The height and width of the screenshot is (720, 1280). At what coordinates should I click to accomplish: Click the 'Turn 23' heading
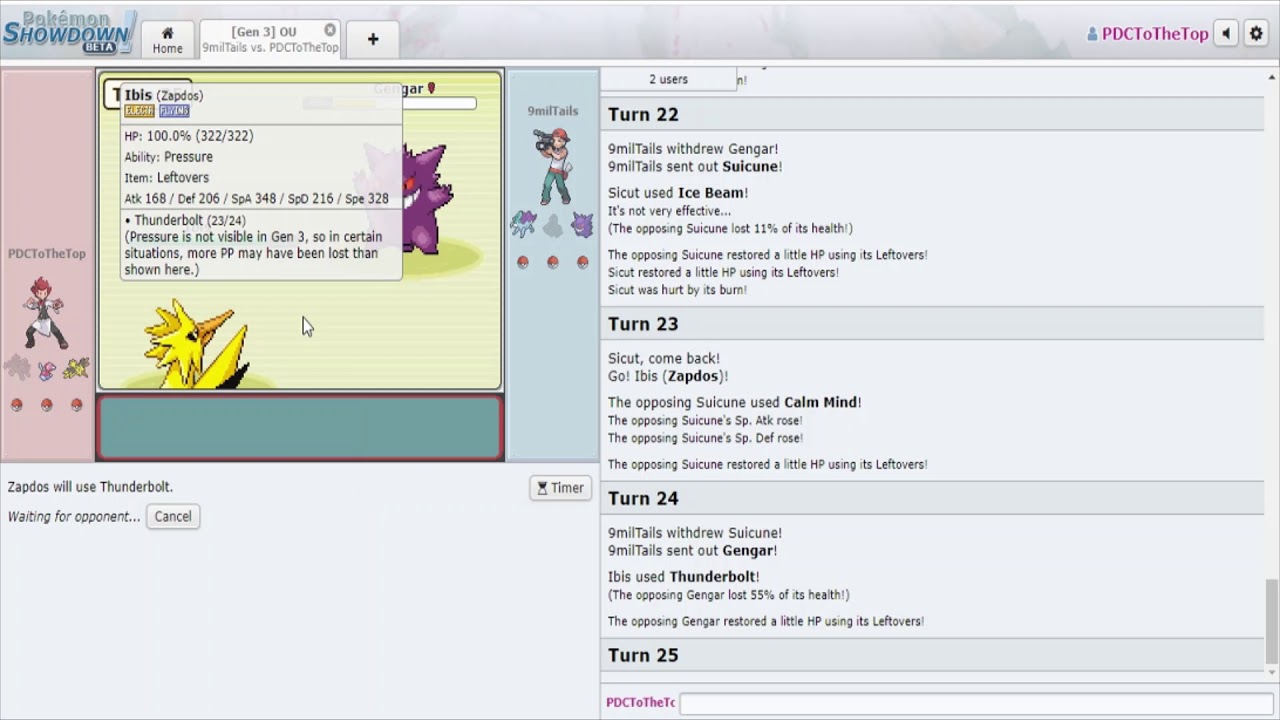coord(643,324)
